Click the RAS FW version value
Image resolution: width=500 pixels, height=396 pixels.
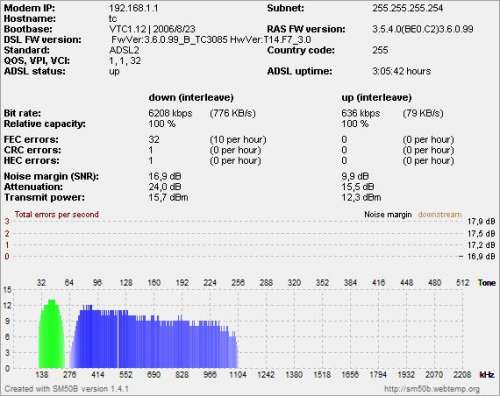tap(423, 29)
